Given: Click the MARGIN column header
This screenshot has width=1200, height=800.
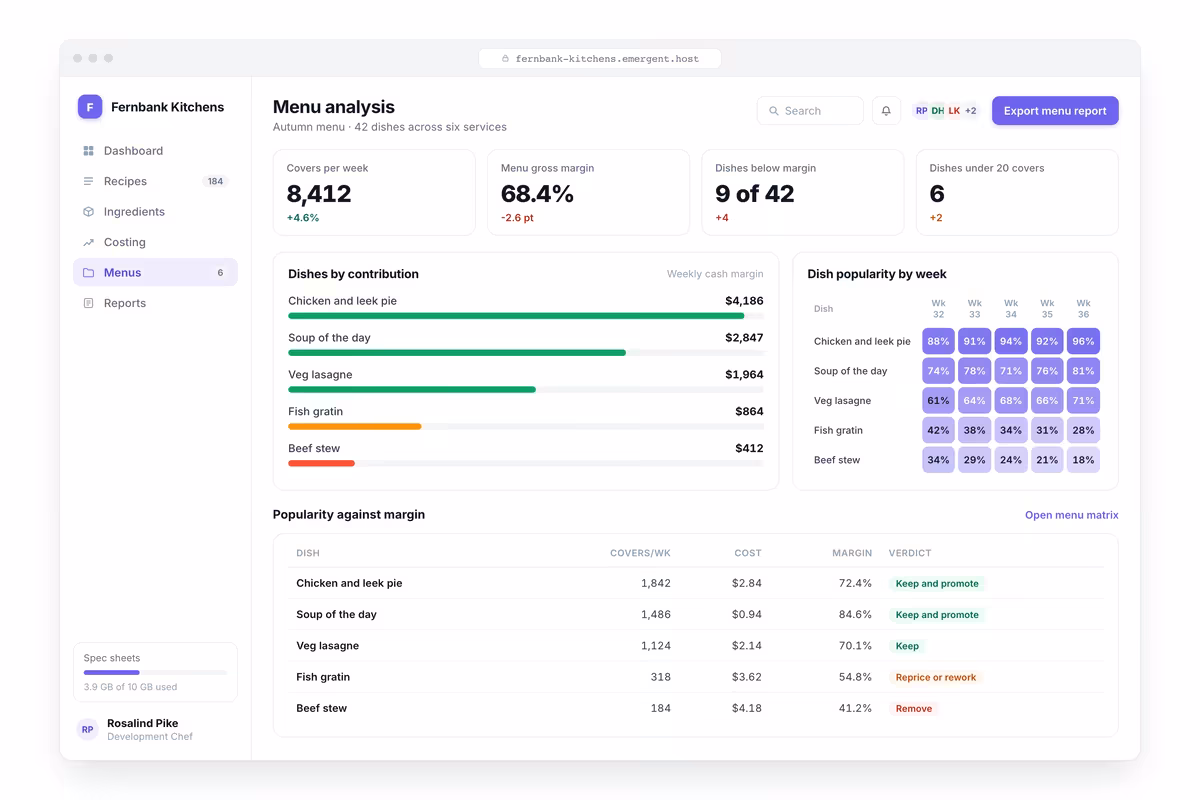Looking at the screenshot, I should coord(852,553).
